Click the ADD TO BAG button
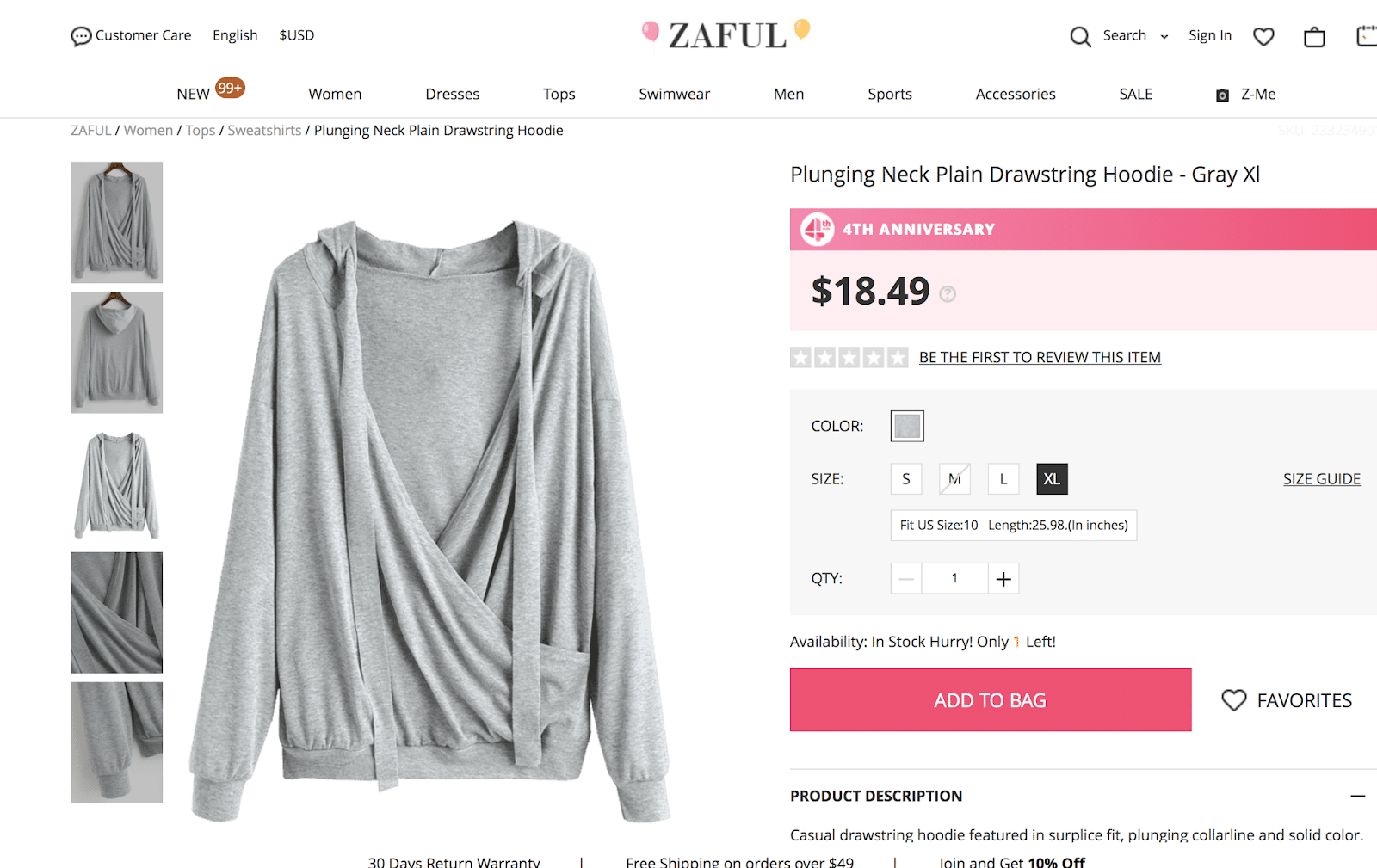This screenshot has height=868, width=1377. click(x=991, y=700)
